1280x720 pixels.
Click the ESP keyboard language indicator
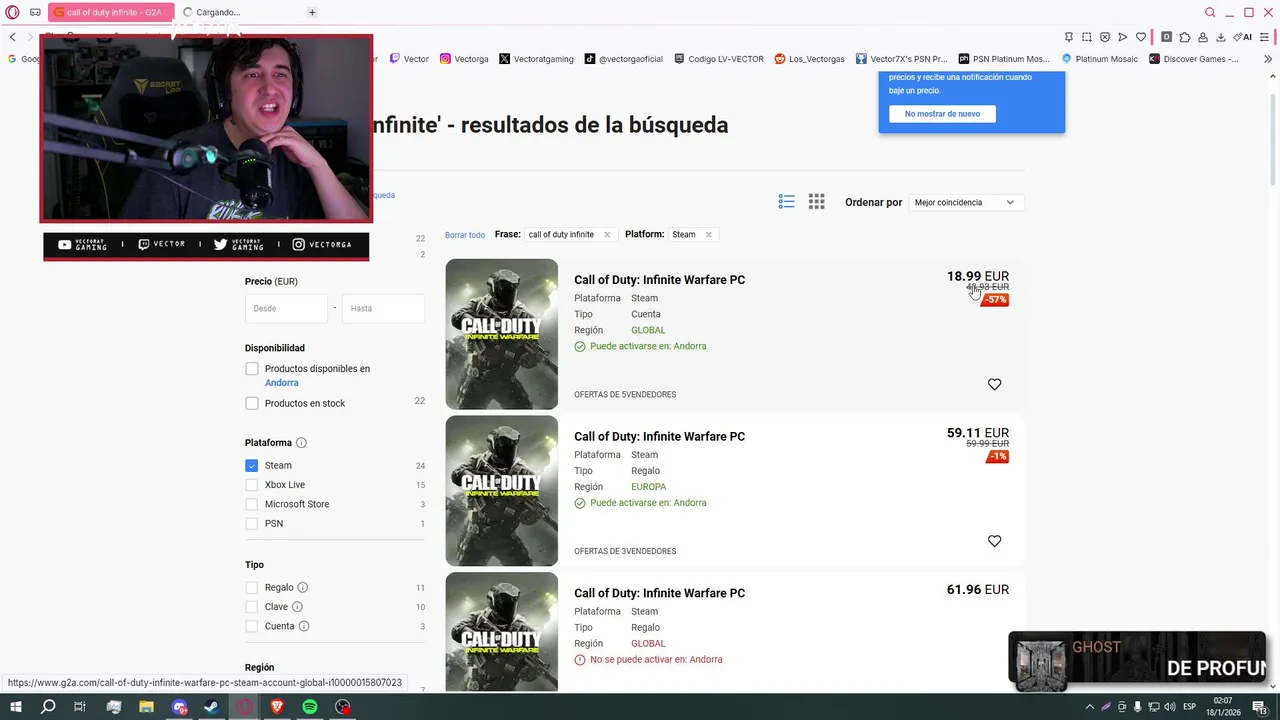1190,707
